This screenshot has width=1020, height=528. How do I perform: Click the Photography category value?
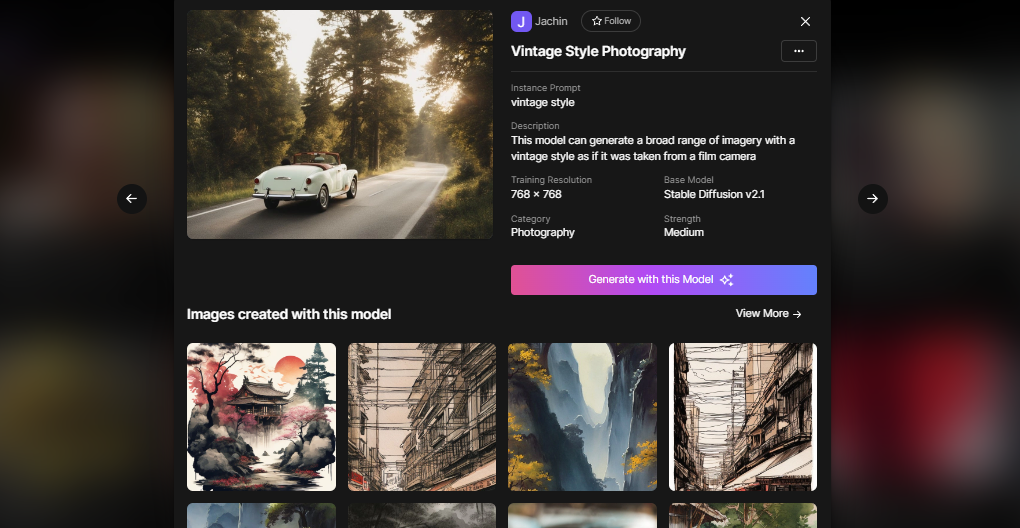click(543, 233)
